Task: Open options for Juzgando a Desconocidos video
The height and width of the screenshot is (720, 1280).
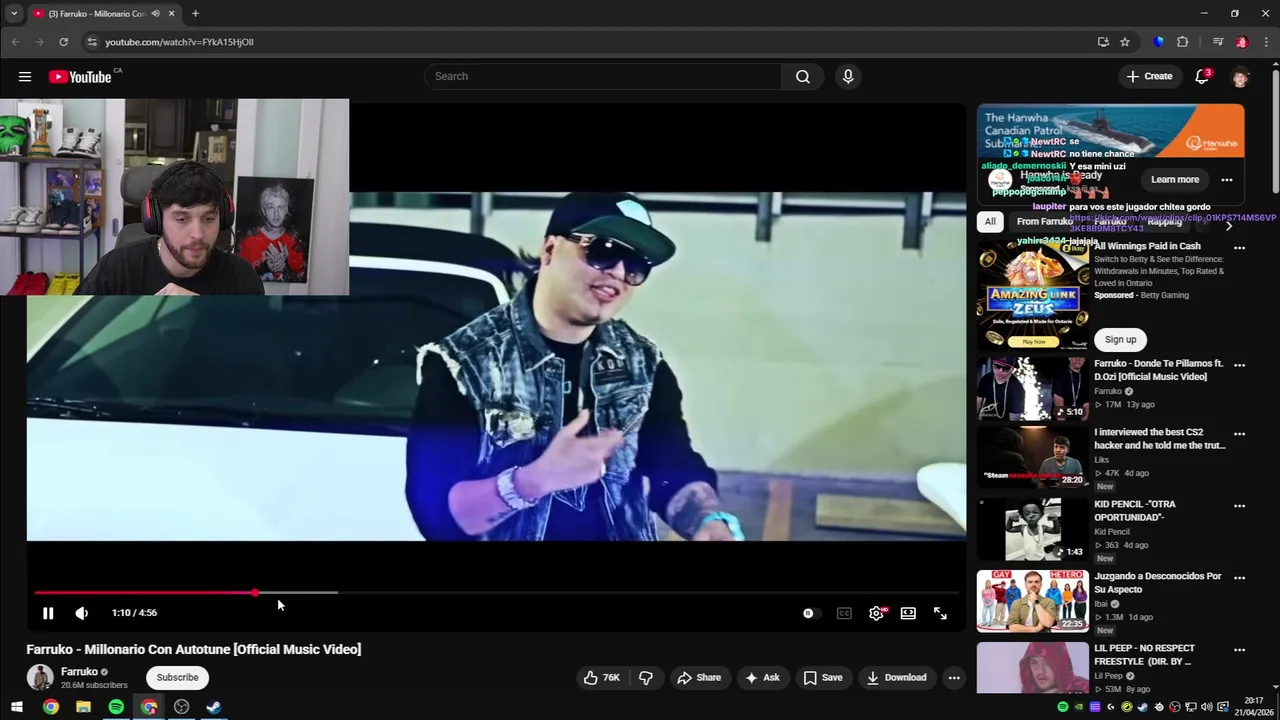Action: point(1240,578)
